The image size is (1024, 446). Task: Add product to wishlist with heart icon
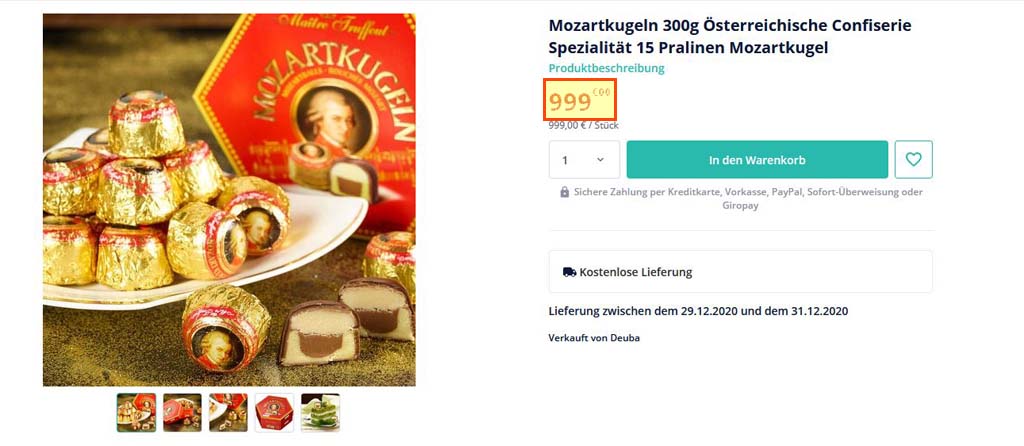[x=913, y=159]
